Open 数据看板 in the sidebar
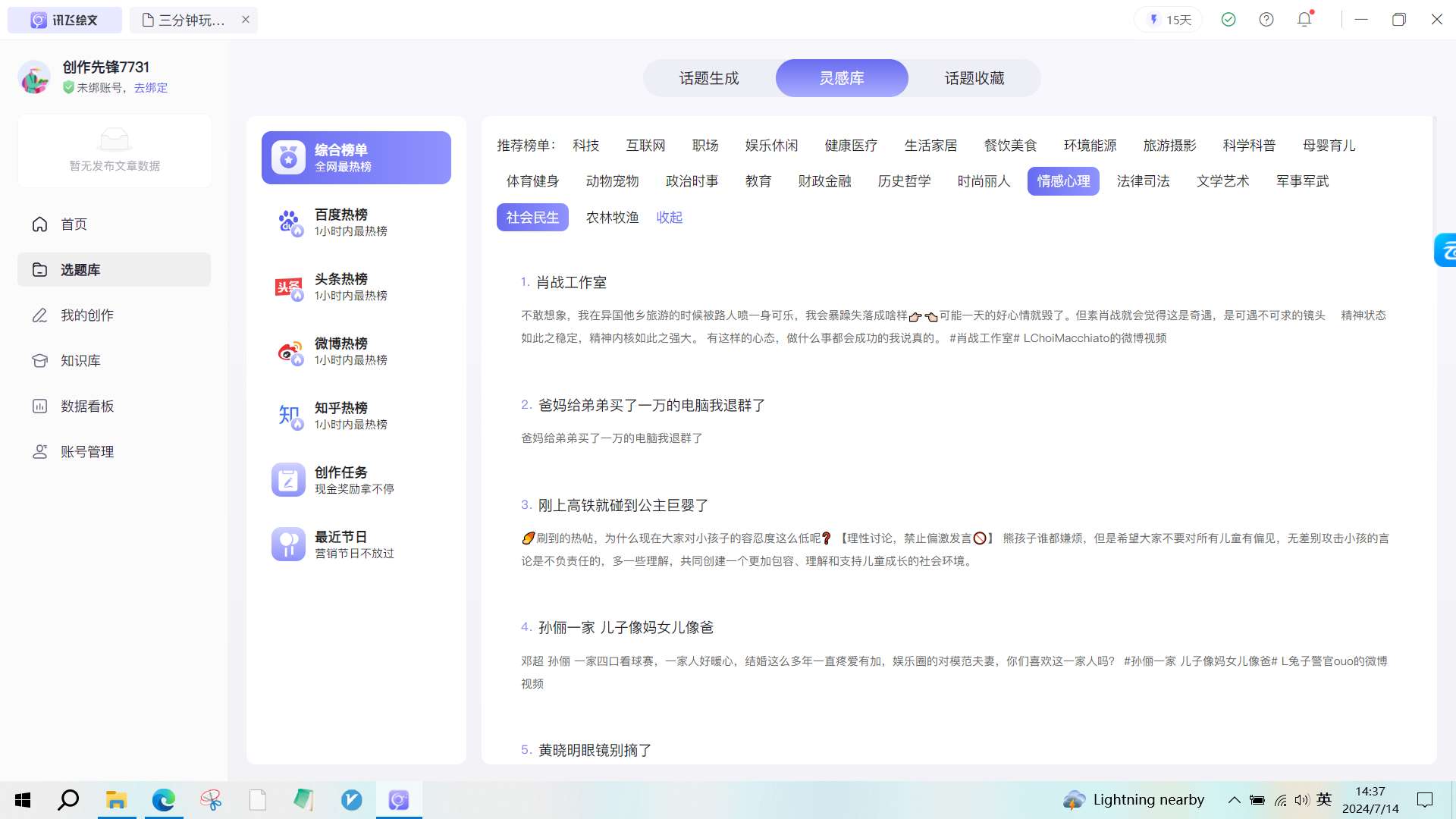 [87, 406]
